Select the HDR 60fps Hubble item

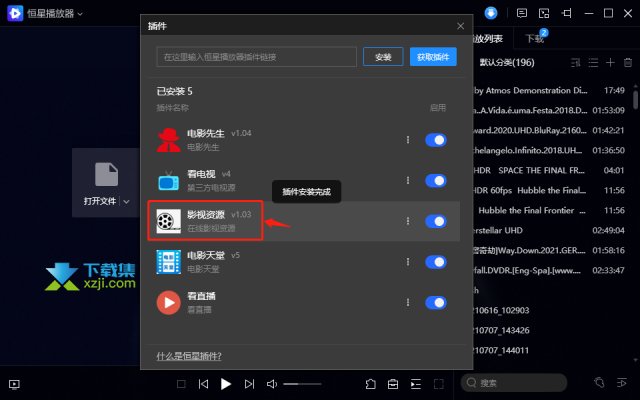tap(549, 190)
